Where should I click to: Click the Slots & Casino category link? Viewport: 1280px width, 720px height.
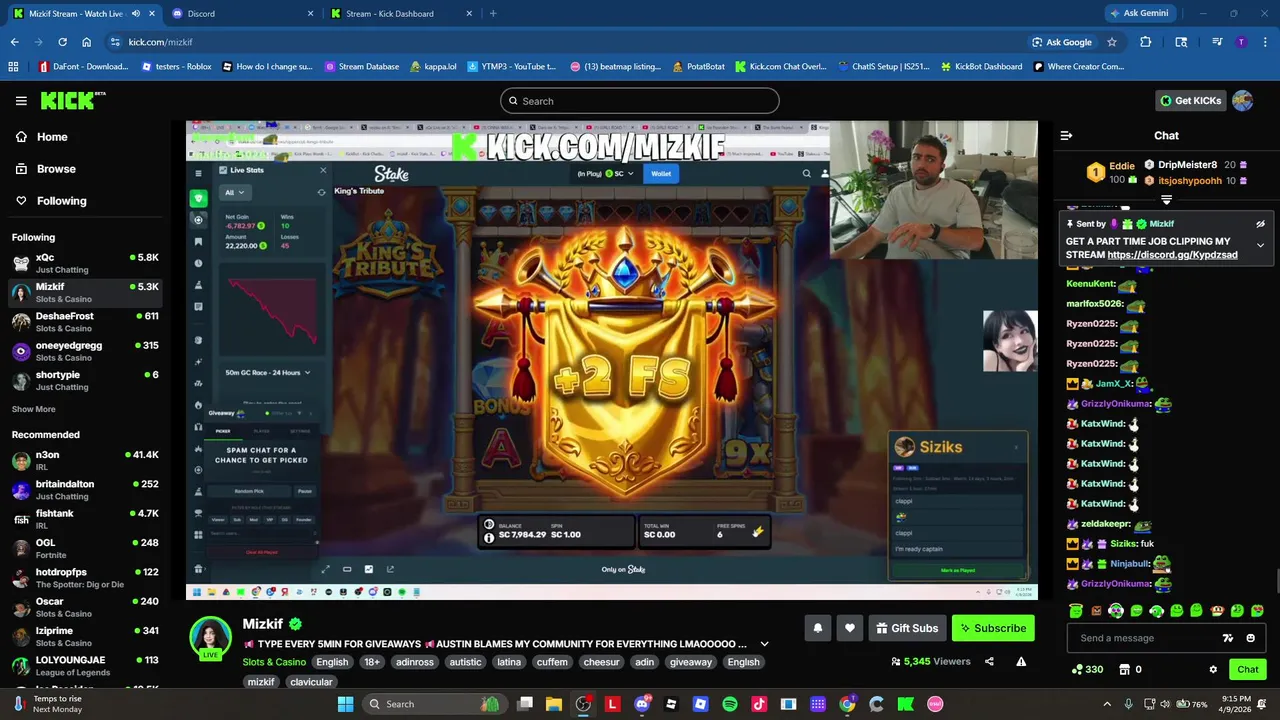[274, 662]
